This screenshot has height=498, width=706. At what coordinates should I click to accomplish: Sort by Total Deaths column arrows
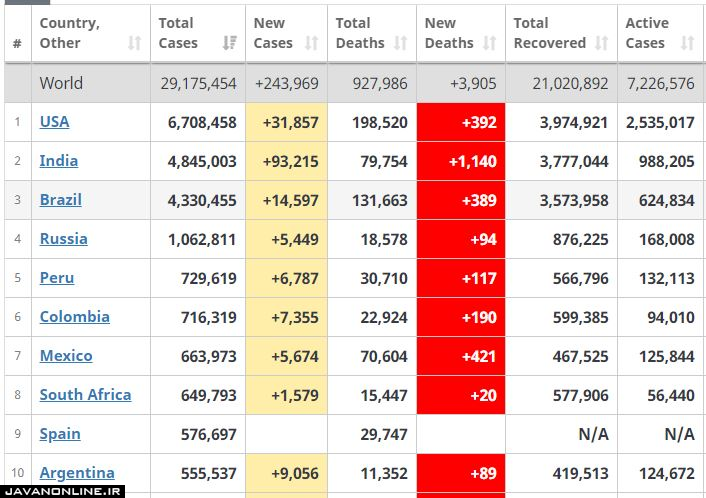[401, 43]
